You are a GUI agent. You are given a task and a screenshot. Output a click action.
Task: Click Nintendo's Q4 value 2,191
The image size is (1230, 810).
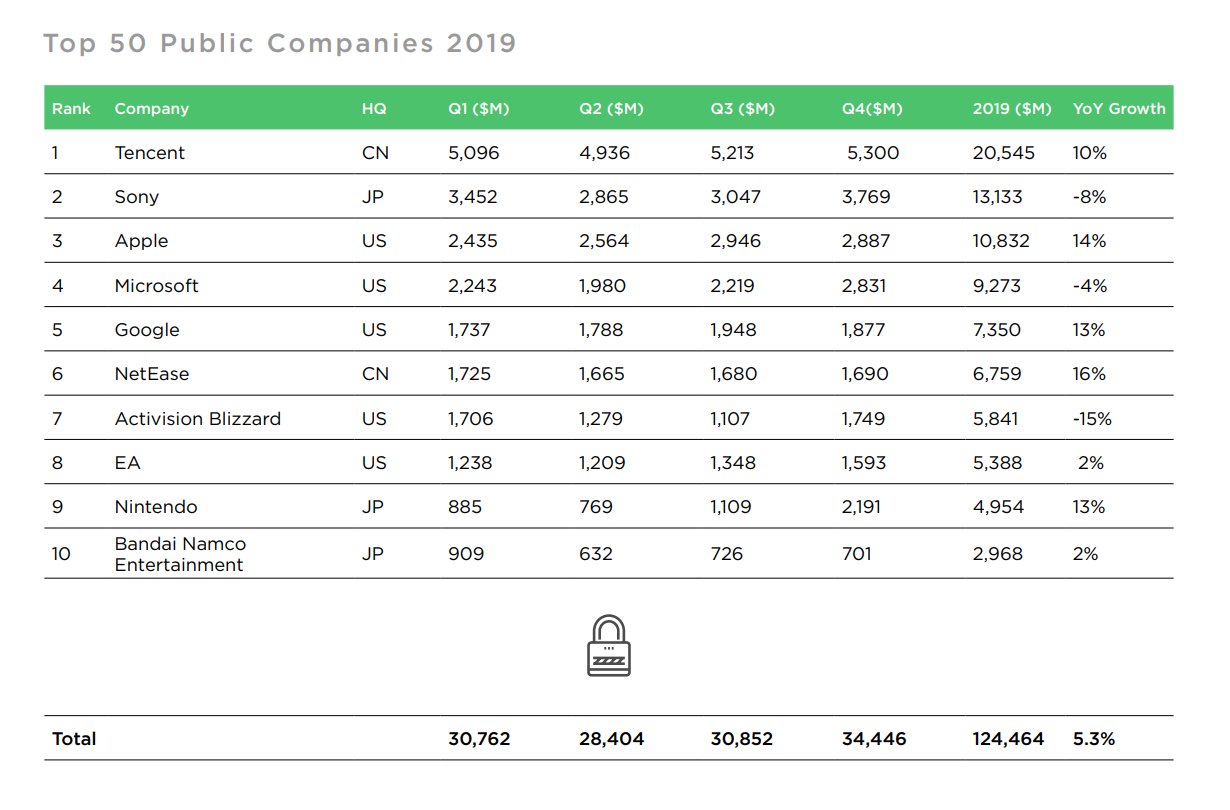coord(863,507)
